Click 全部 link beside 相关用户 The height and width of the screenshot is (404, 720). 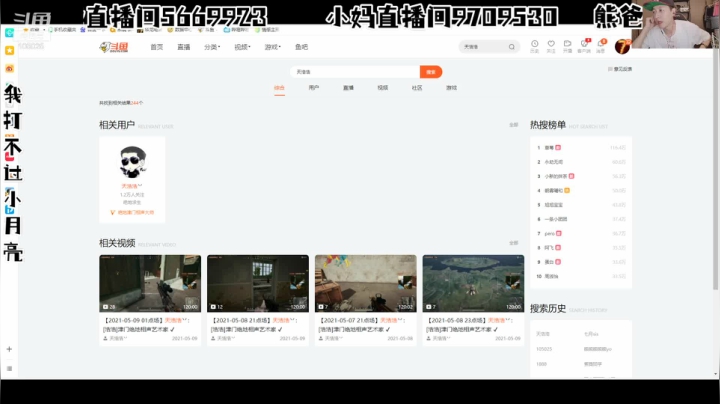tap(513, 125)
